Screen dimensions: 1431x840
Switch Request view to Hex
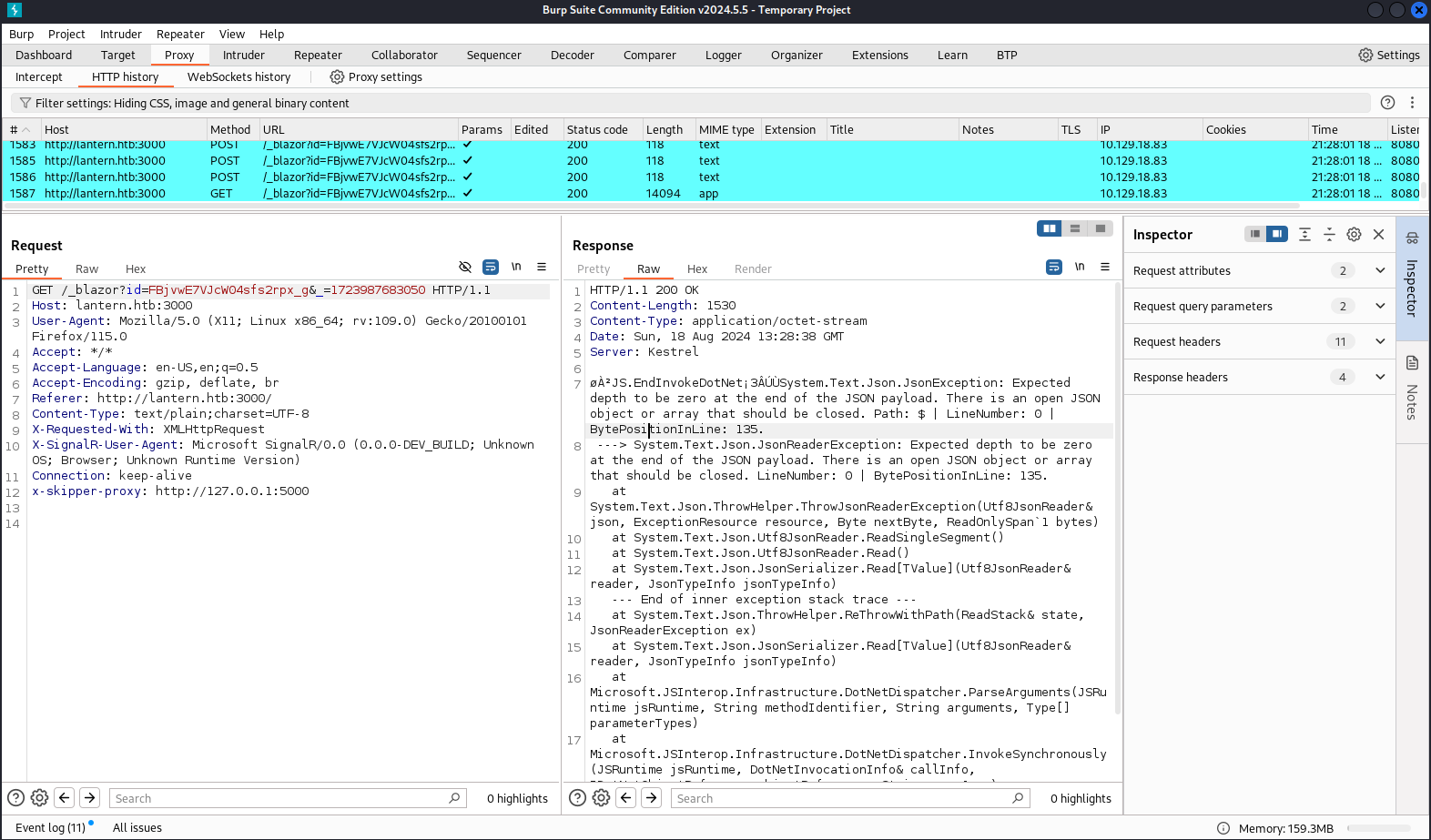tap(136, 268)
